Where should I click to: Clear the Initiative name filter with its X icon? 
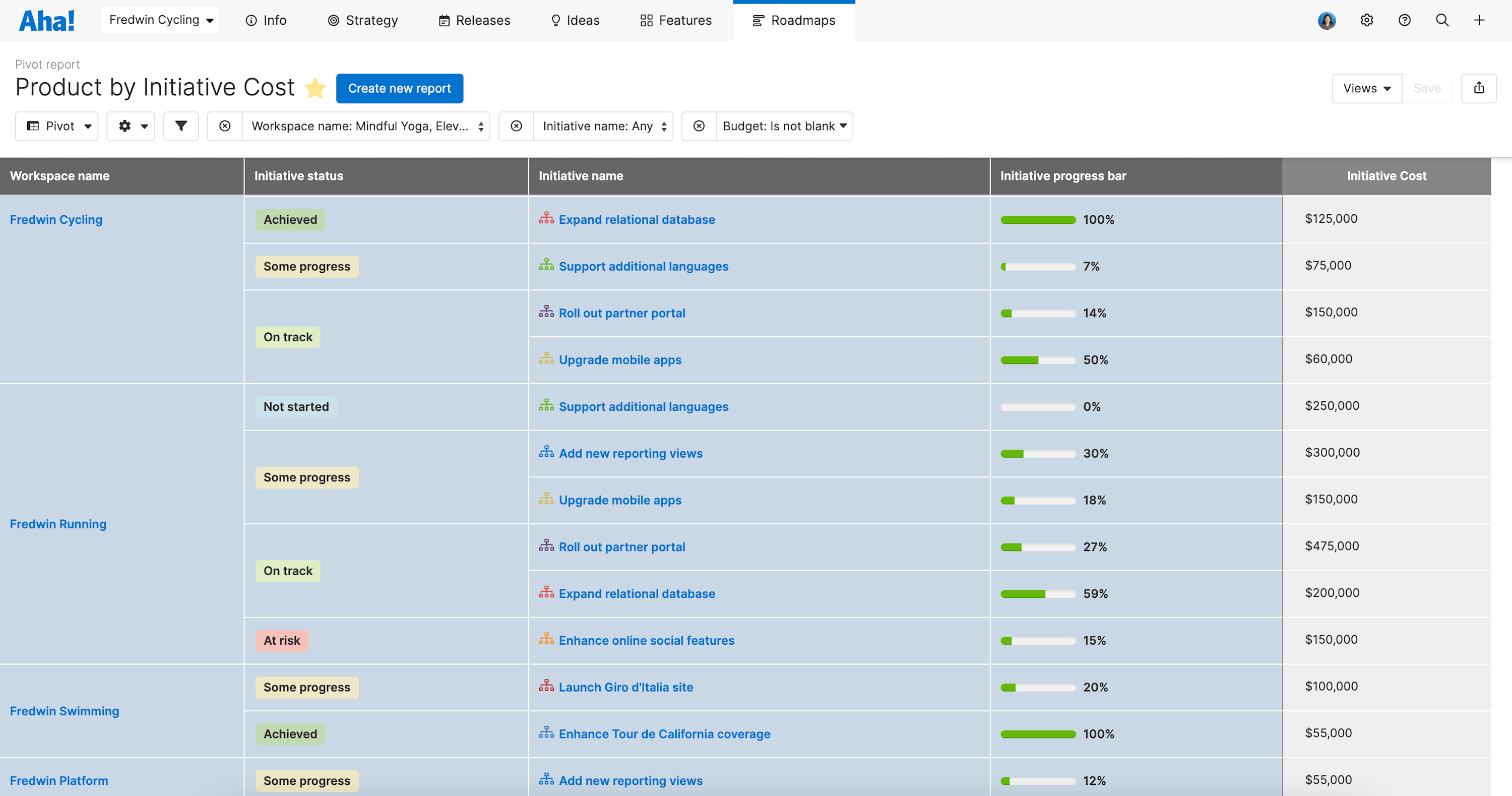(x=516, y=126)
